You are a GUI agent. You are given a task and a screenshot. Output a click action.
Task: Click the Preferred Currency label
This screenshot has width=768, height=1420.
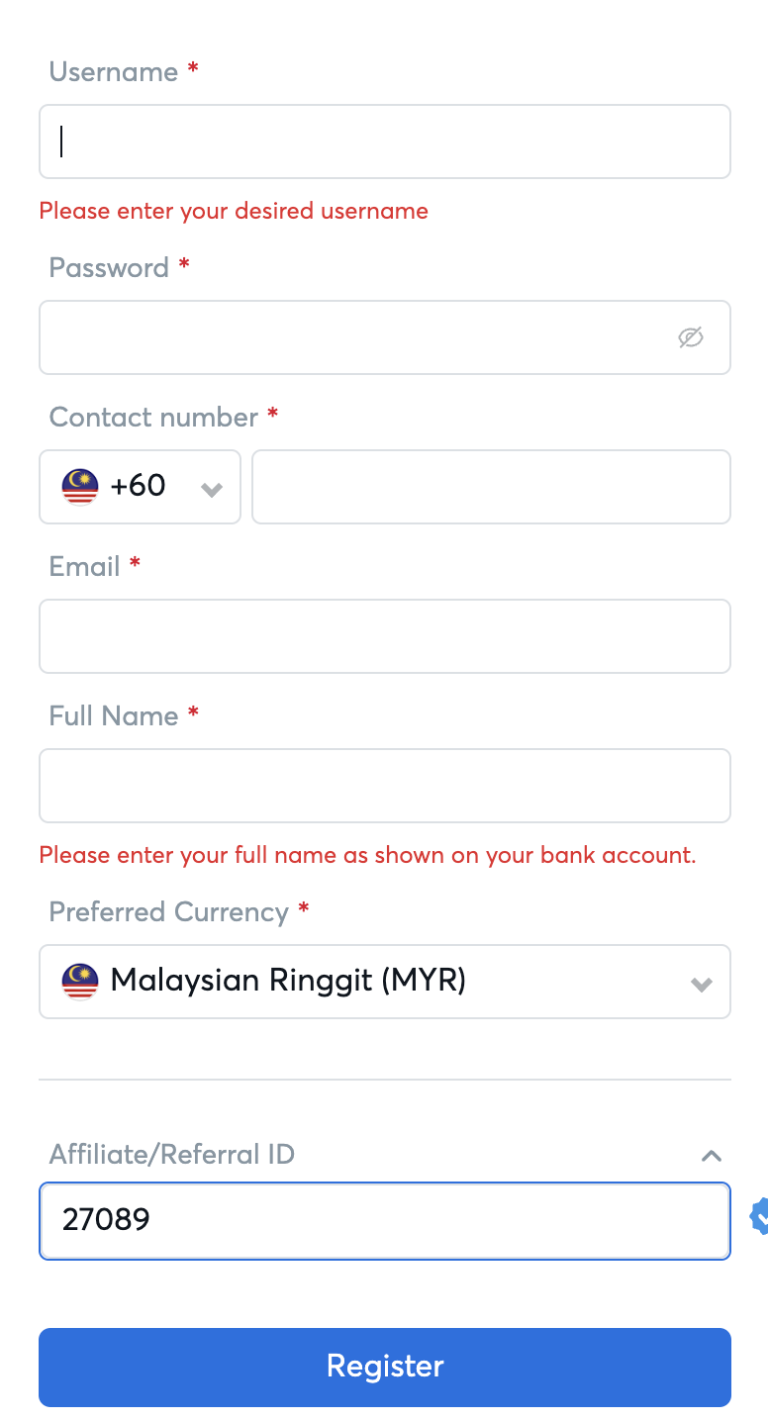pos(169,912)
